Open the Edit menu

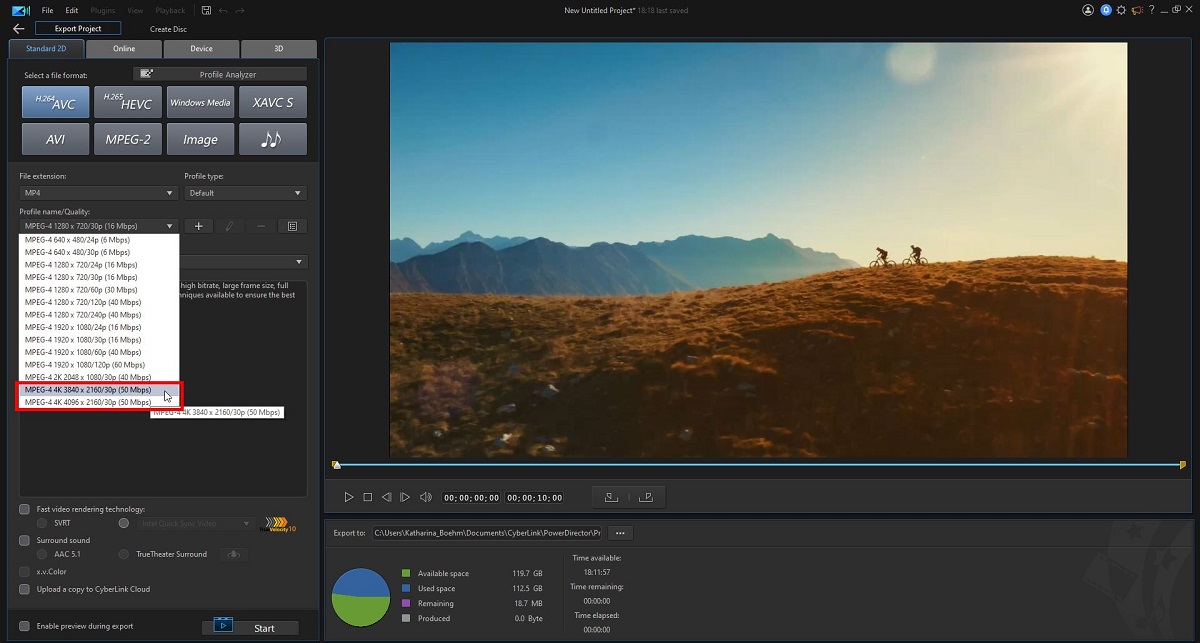click(72, 10)
